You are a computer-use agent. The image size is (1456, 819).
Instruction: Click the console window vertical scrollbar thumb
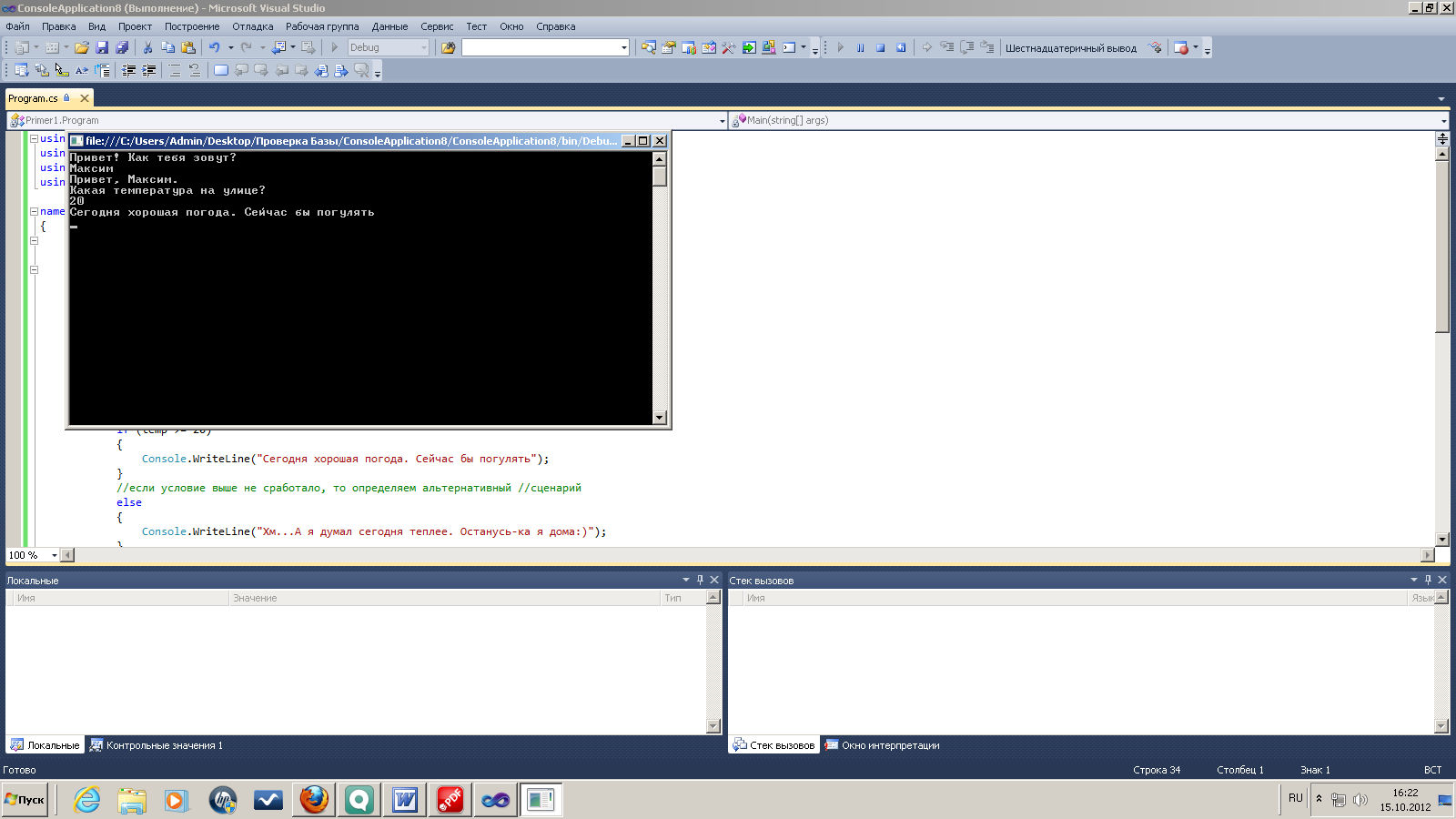coord(660,176)
